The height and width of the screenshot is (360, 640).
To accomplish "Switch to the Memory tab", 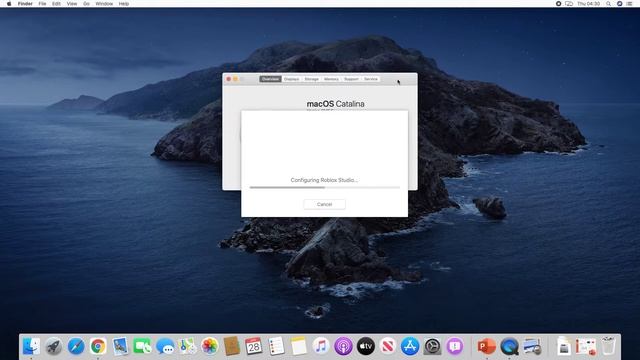I will click(331, 79).
